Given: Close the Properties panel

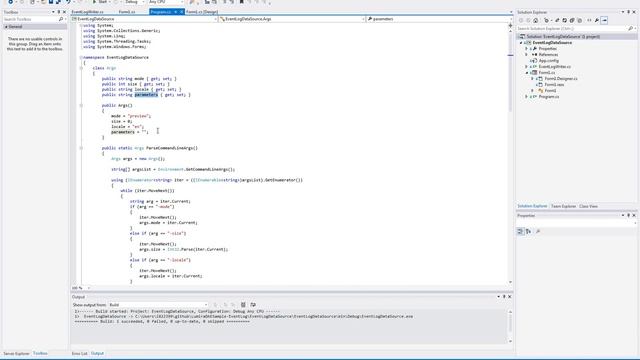Looking at the screenshot, I should [634, 216].
